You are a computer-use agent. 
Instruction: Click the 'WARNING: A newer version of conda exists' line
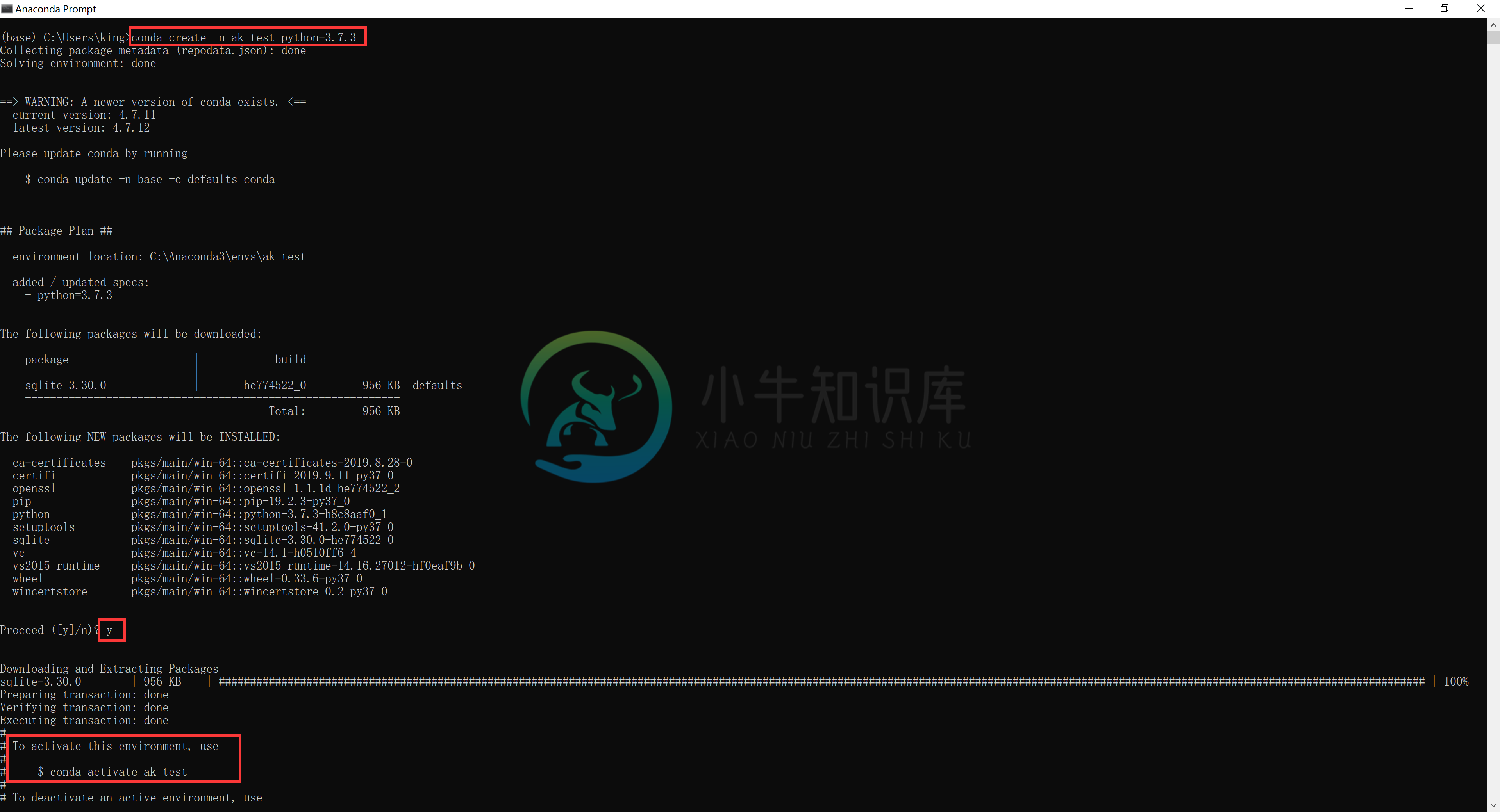(x=153, y=102)
